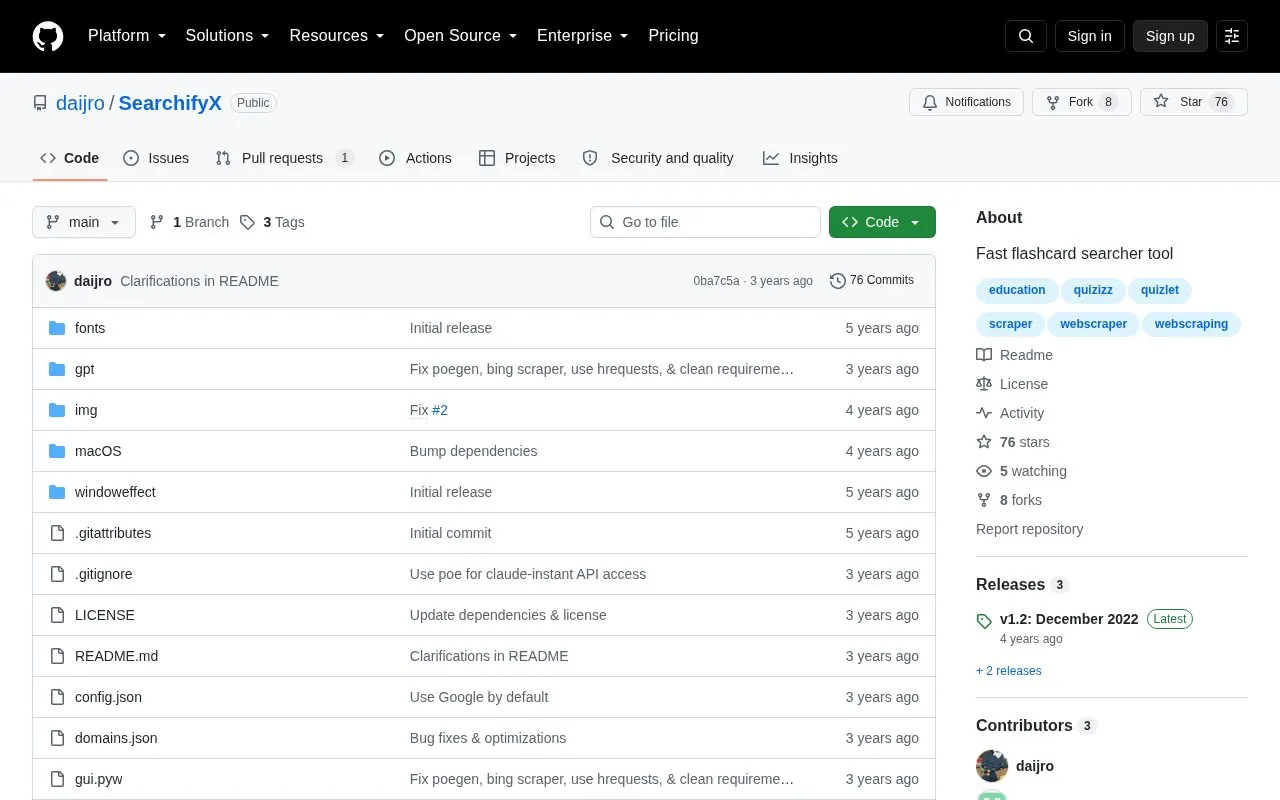Fork the repository with Fork button
Screen dimensions: 1280x800
(1081, 102)
